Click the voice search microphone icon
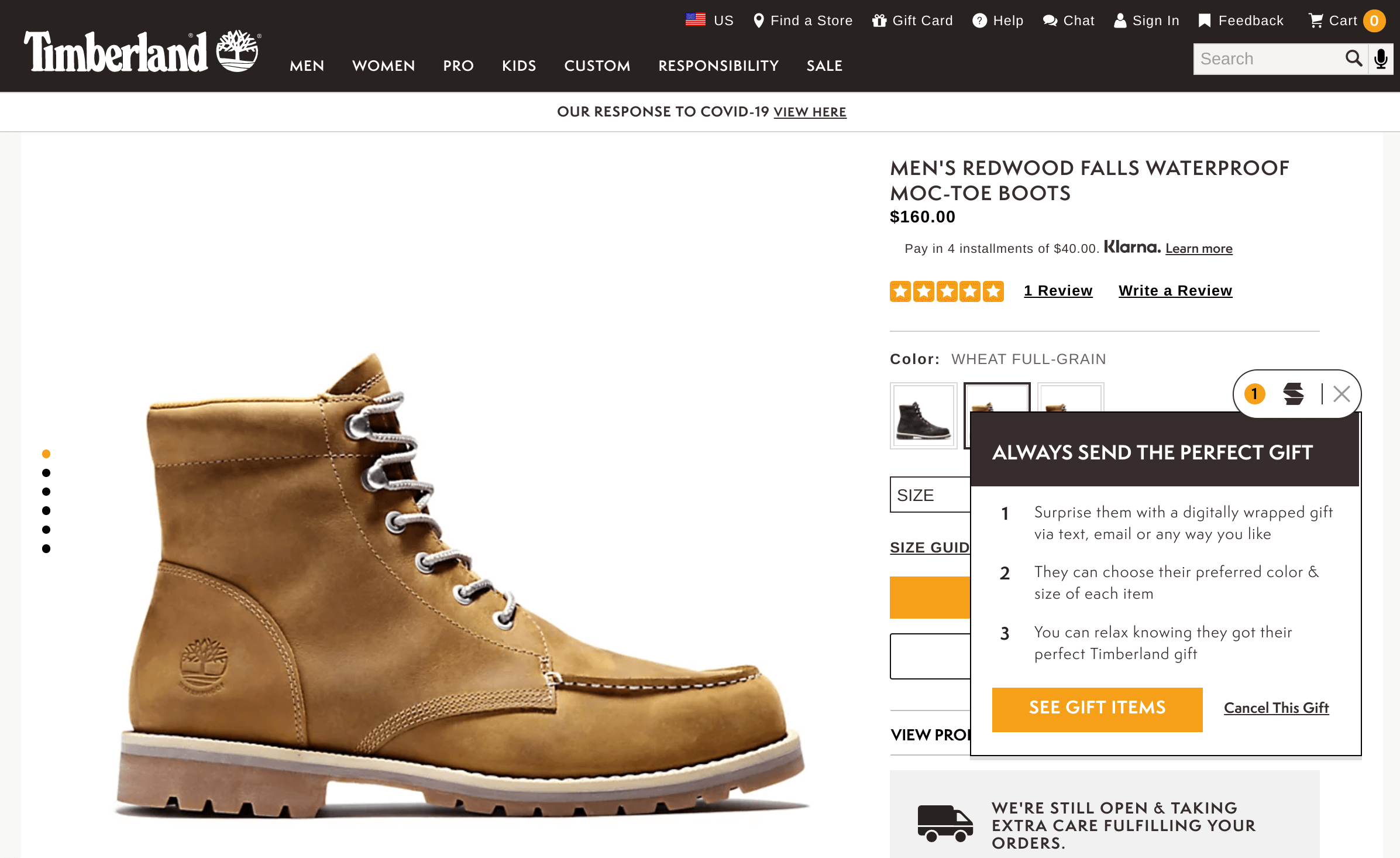Image resolution: width=1400 pixels, height=858 pixels. (1381, 59)
